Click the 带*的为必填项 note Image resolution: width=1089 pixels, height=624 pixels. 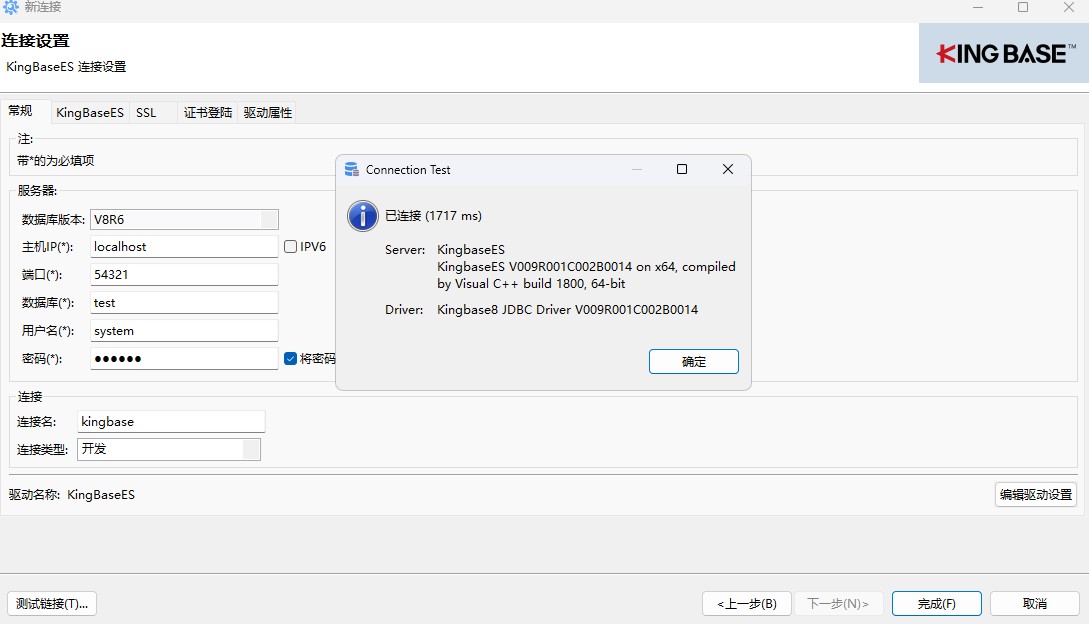56,161
